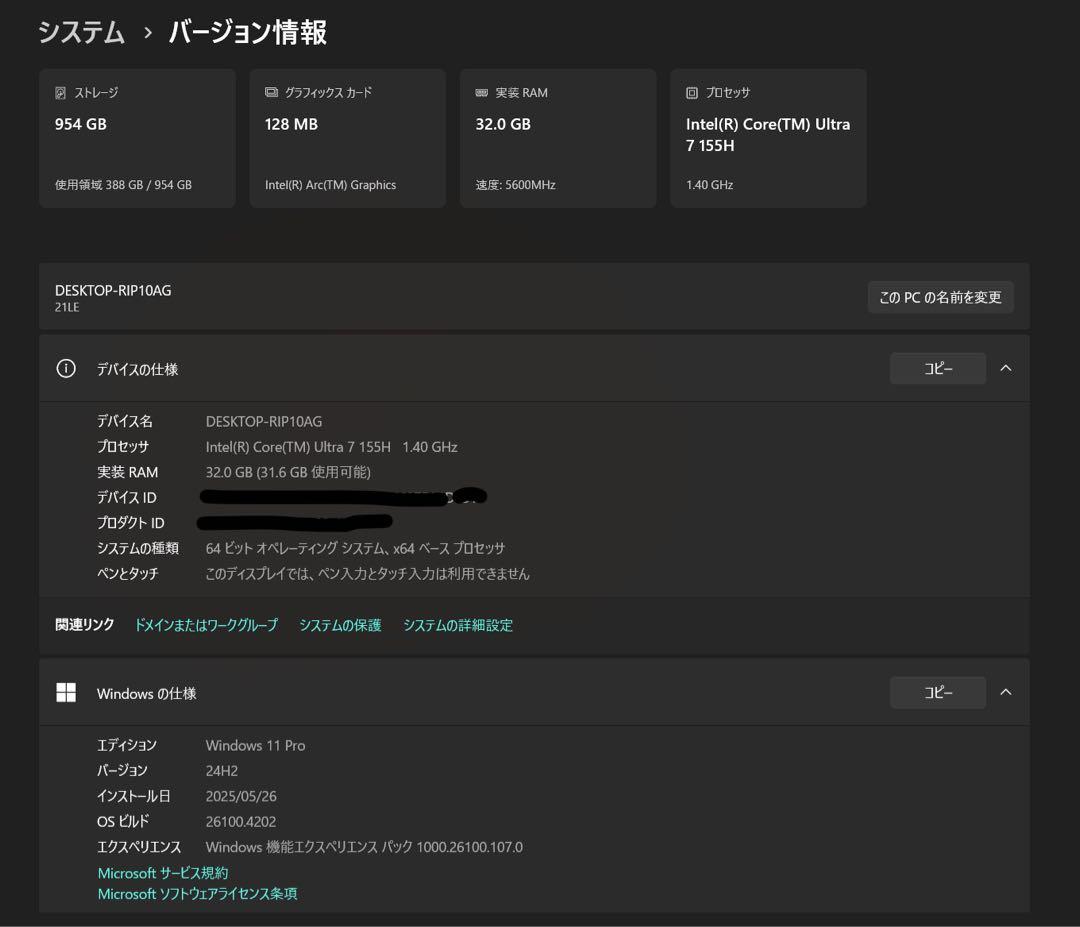Select the Intel Core Ultra 7 processor card
The height and width of the screenshot is (927, 1080).
(767, 138)
